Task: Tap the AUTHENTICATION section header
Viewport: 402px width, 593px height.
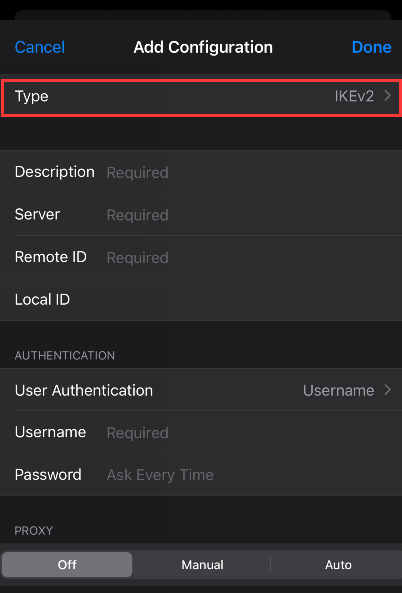Action: [x=65, y=355]
